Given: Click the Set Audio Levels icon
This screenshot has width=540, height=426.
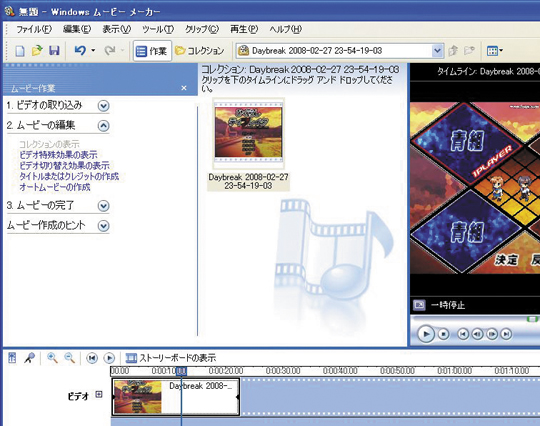Looking at the screenshot, I should coord(12,358).
